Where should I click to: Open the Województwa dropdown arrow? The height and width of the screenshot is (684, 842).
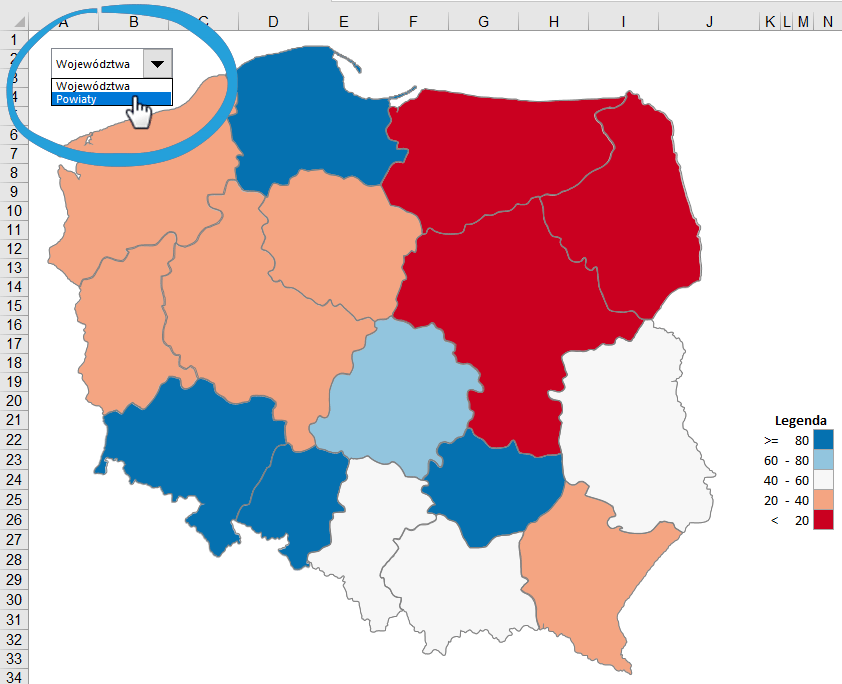click(x=157, y=63)
